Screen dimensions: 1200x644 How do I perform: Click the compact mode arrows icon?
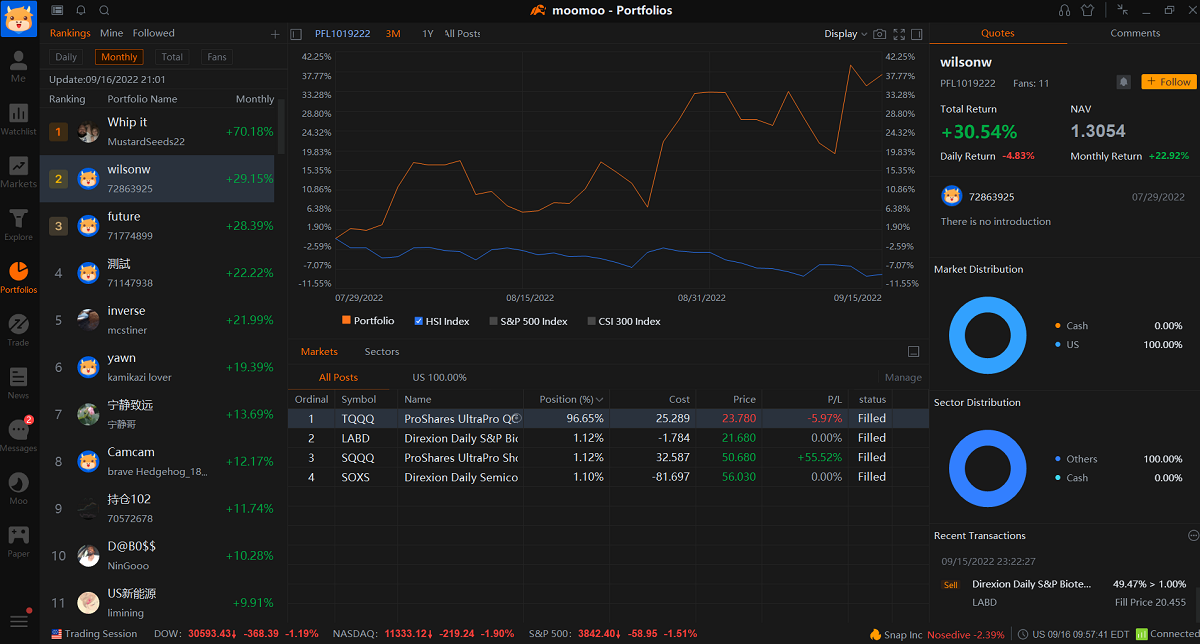click(1123, 10)
